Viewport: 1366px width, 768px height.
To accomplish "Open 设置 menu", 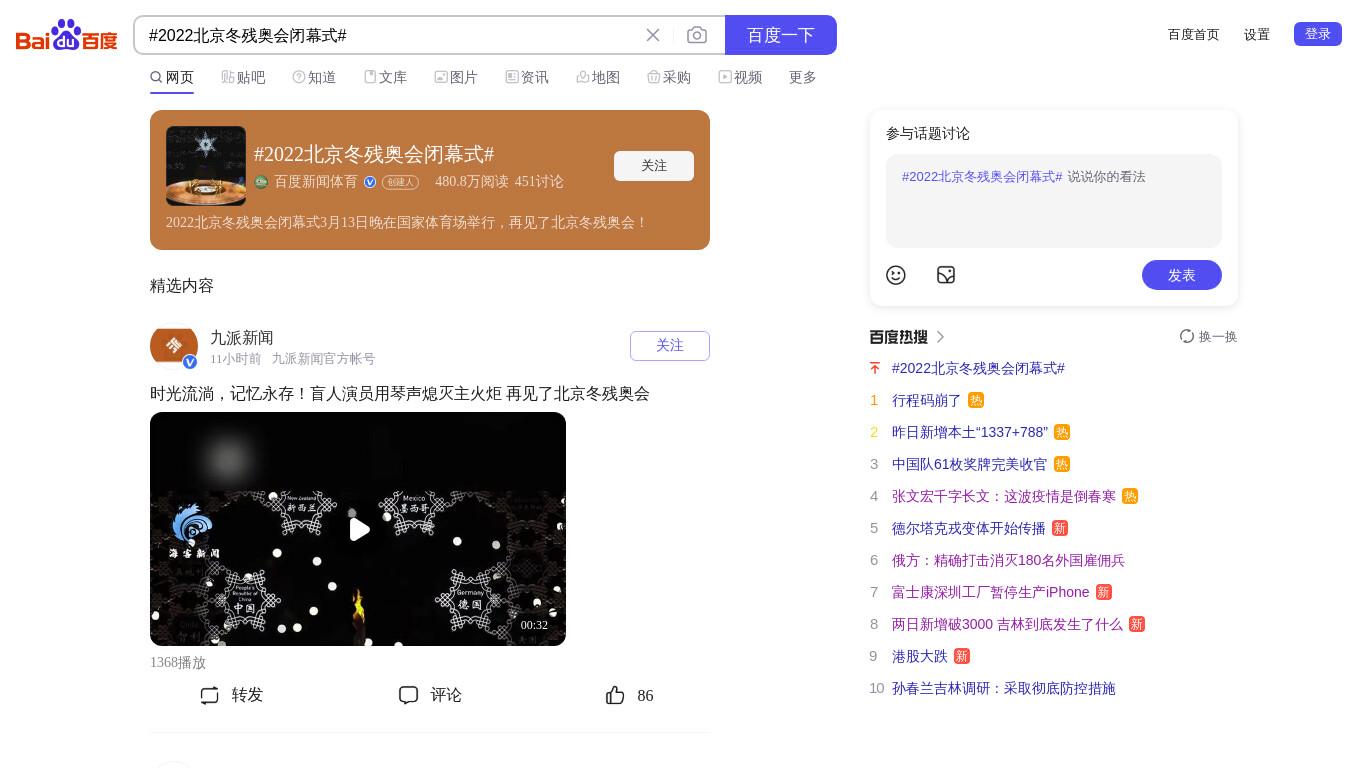I will pos(1257,34).
